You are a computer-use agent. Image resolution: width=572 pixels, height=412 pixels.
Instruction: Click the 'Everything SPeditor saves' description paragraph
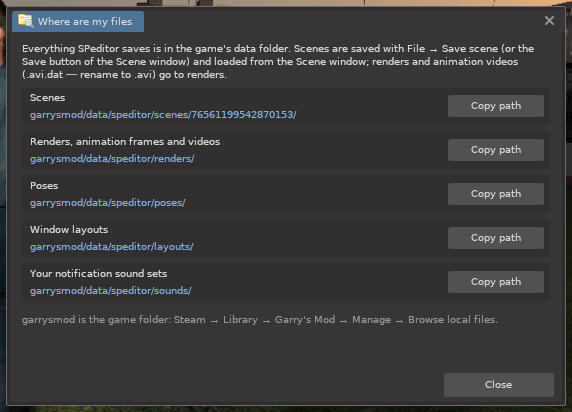point(278,62)
